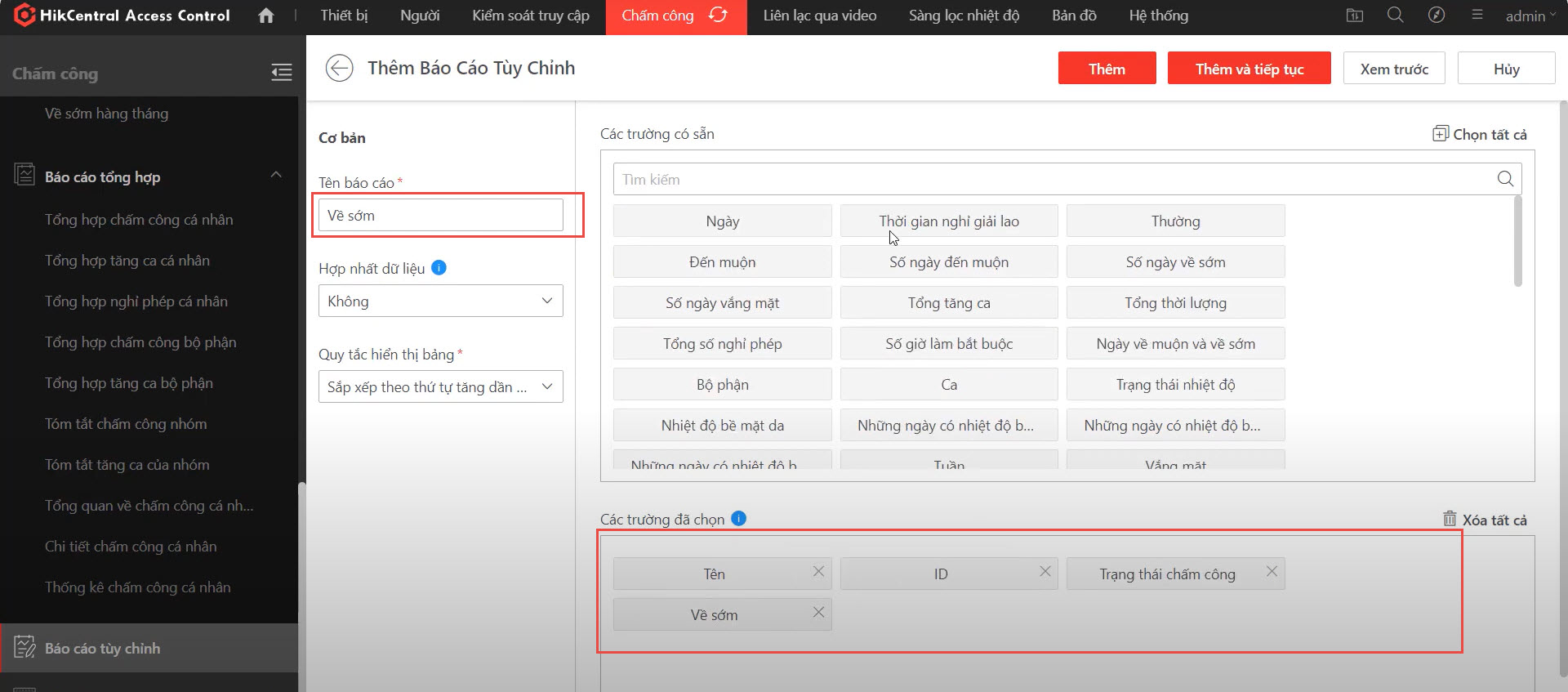This screenshot has width=1568, height=692.
Task: Click the Tên báo cáo input field
Action: (440, 216)
